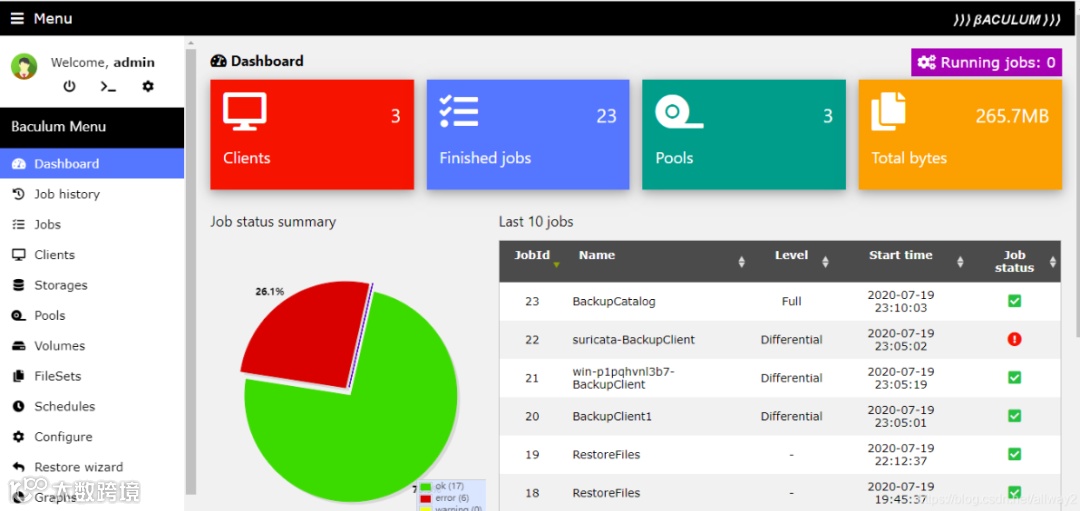Click the files icon on Total bytes card

[889, 111]
